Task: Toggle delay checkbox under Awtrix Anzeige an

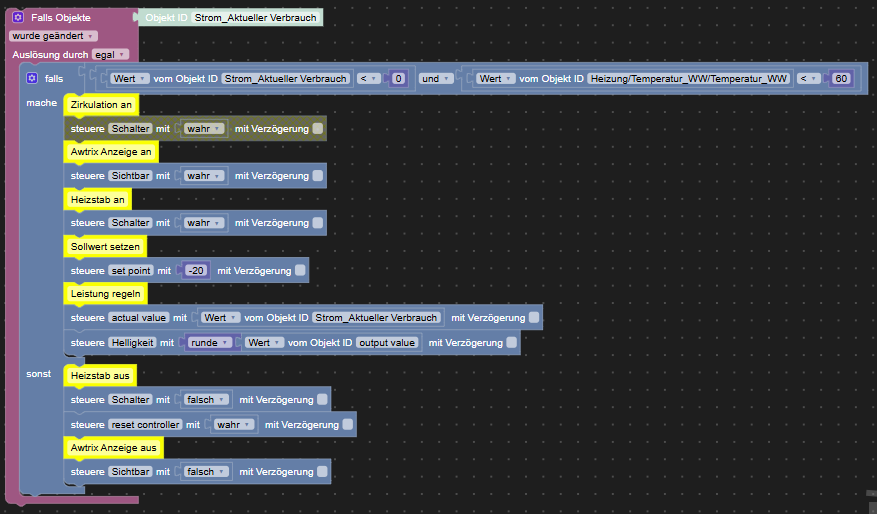Action: [x=318, y=176]
